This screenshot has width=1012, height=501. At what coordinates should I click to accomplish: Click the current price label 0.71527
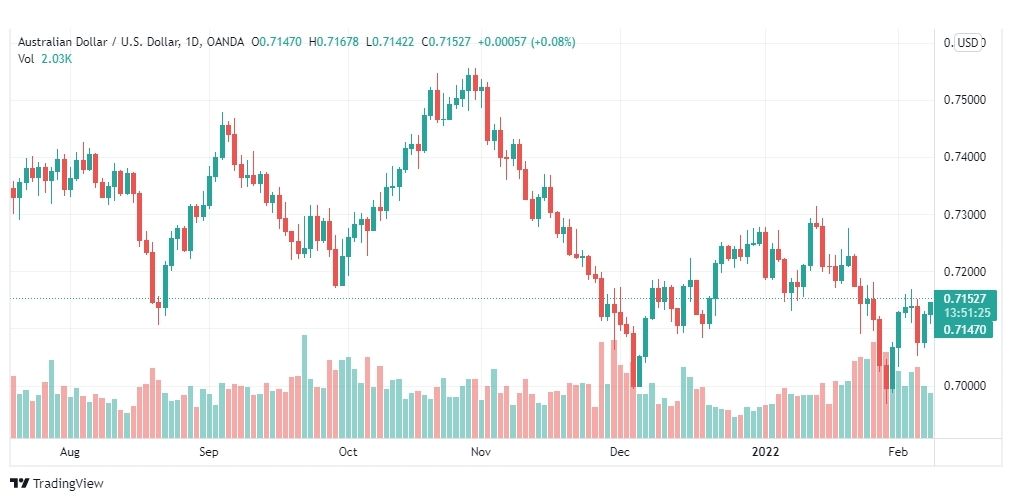point(964,299)
